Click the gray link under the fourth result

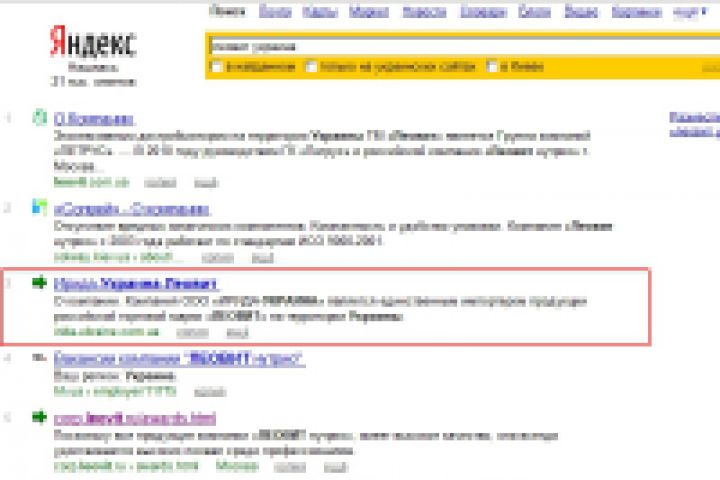pos(210,392)
